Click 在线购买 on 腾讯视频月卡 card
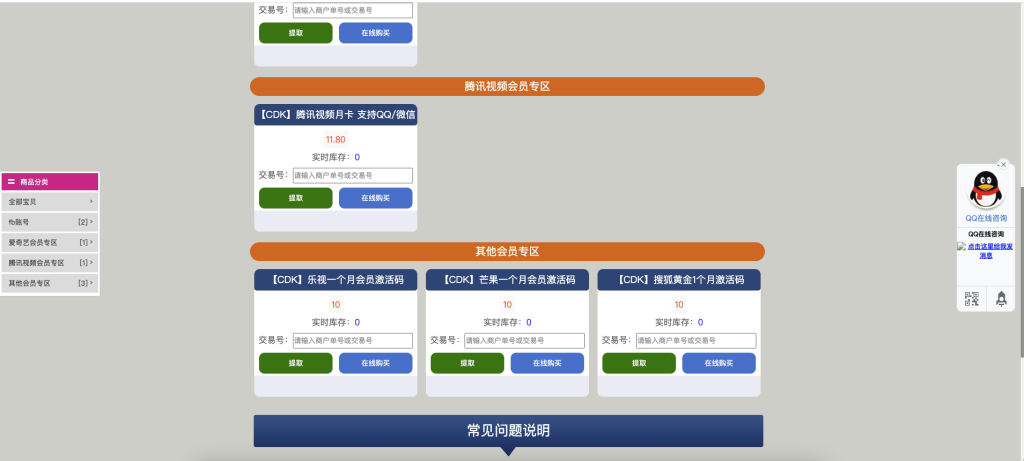 pyautogui.click(x=376, y=198)
